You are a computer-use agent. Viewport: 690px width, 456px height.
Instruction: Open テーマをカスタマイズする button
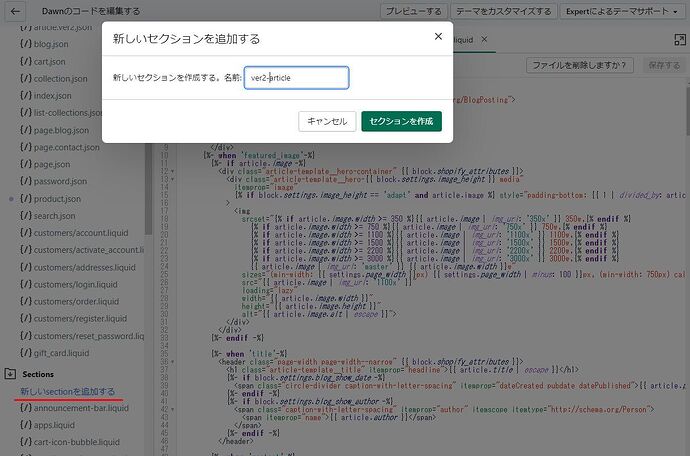click(503, 11)
